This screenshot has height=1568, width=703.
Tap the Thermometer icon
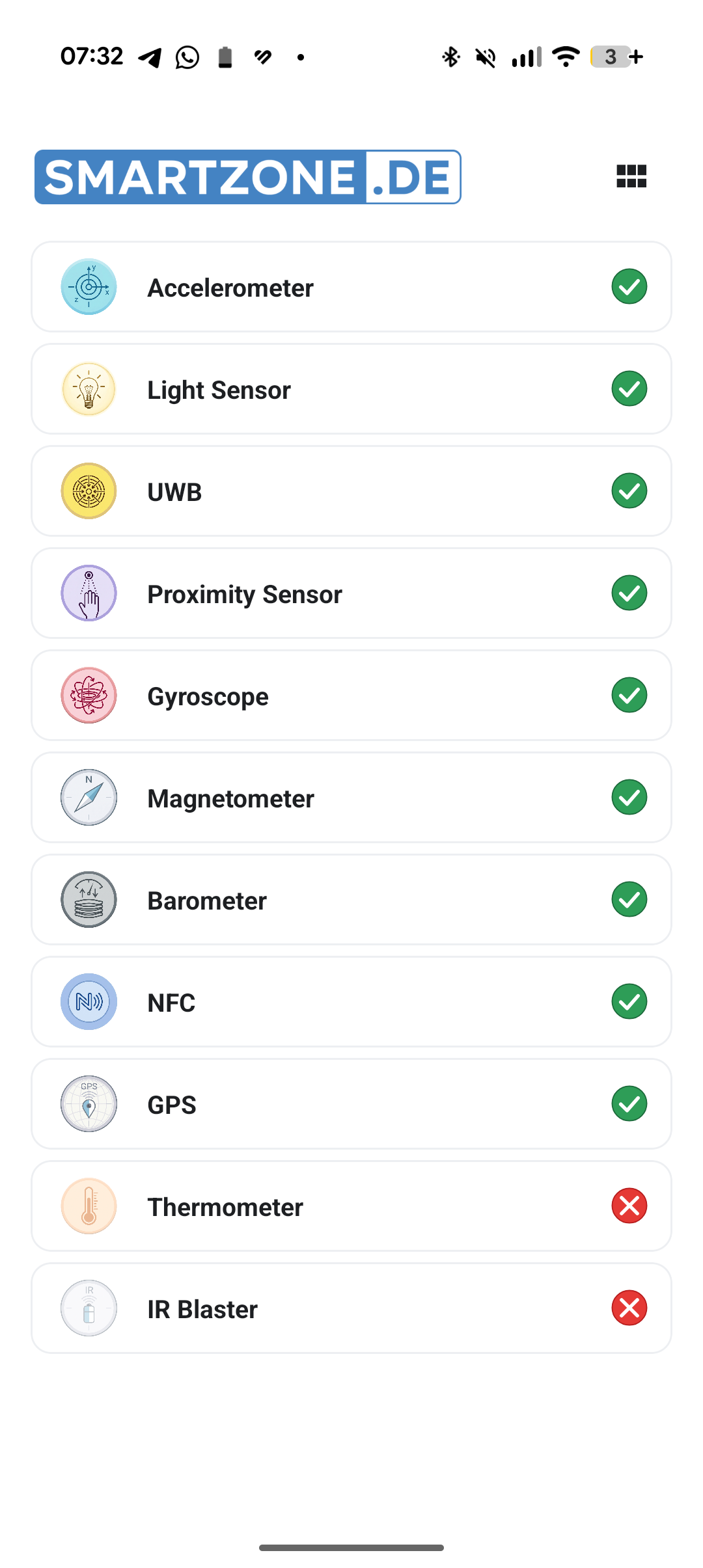(x=89, y=1206)
